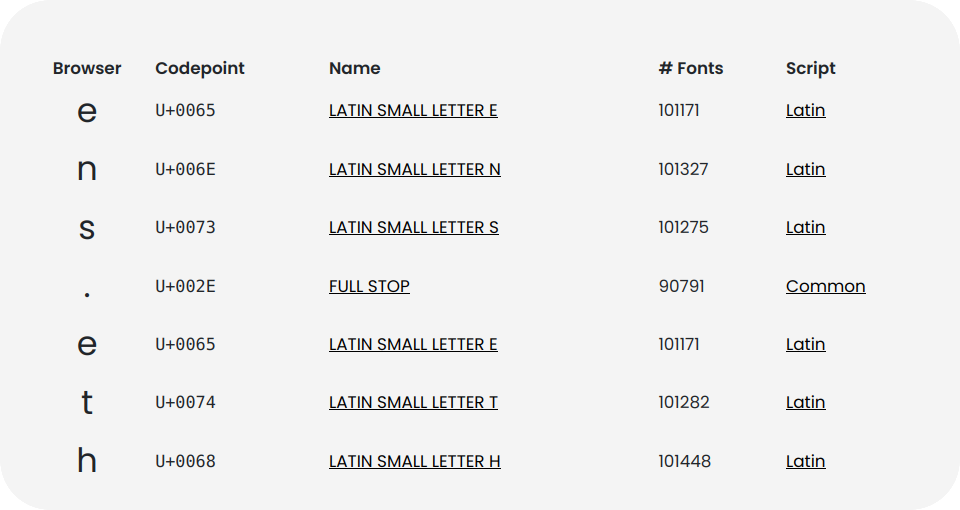Click the FULL STOP name link
Viewport: 960px width, 510px height.
point(369,286)
